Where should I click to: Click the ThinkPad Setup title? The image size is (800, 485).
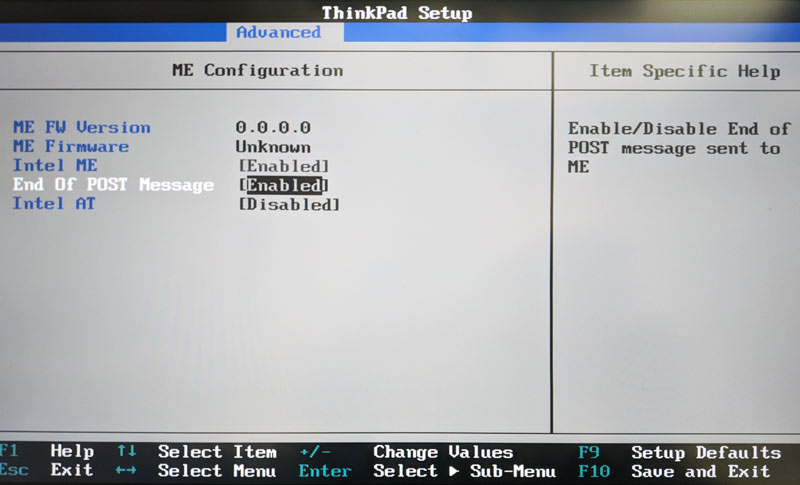pos(397,12)
